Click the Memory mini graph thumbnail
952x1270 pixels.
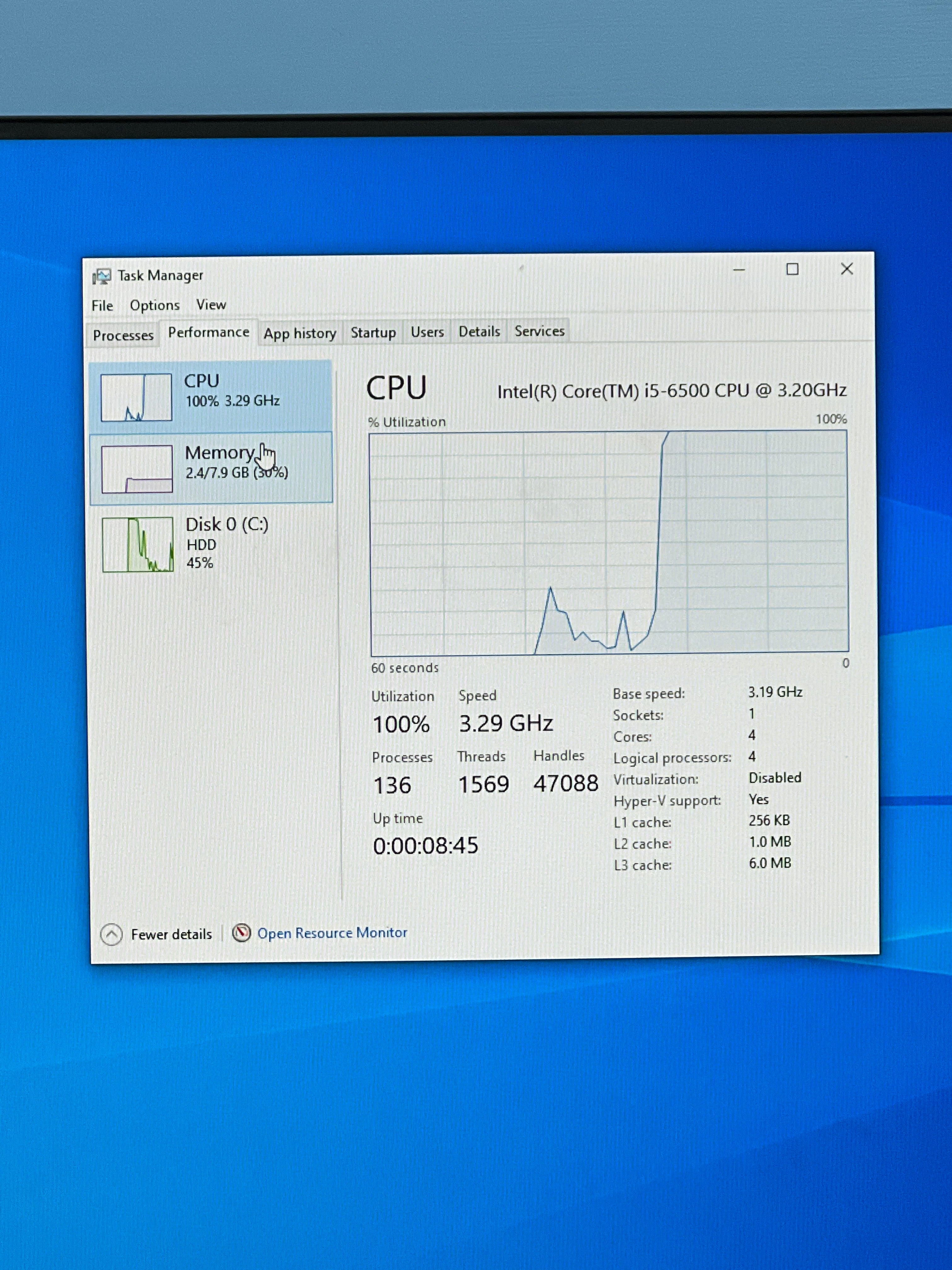[137, 469]
